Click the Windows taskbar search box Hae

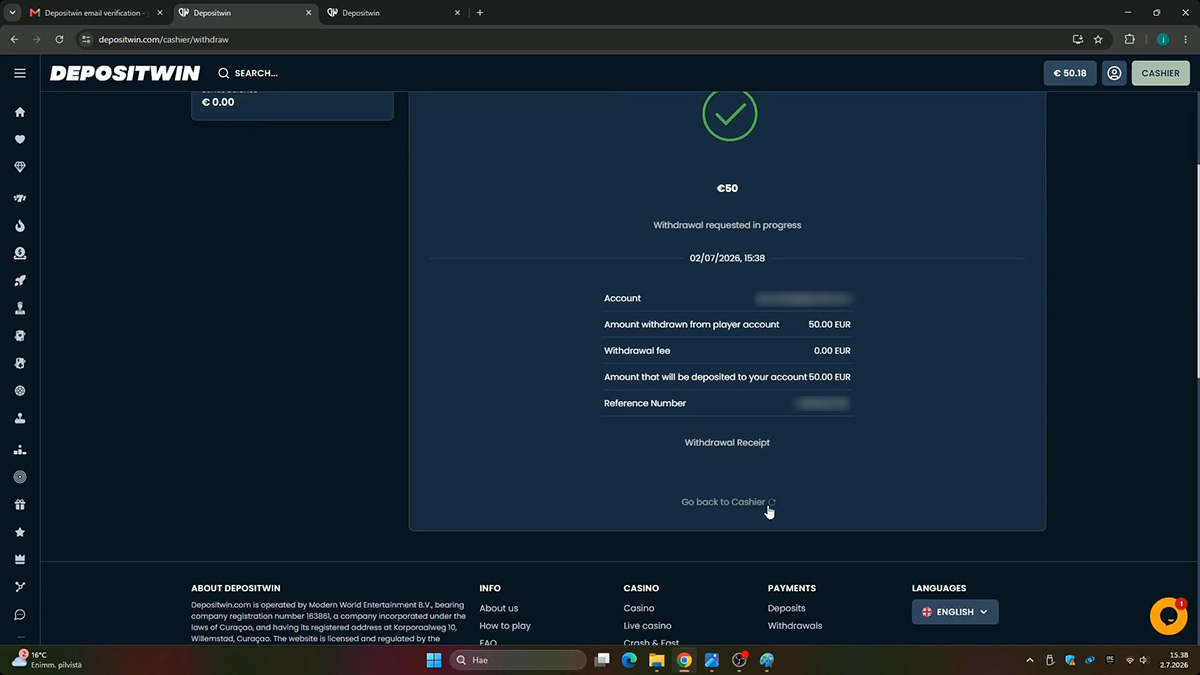point(517,660)
